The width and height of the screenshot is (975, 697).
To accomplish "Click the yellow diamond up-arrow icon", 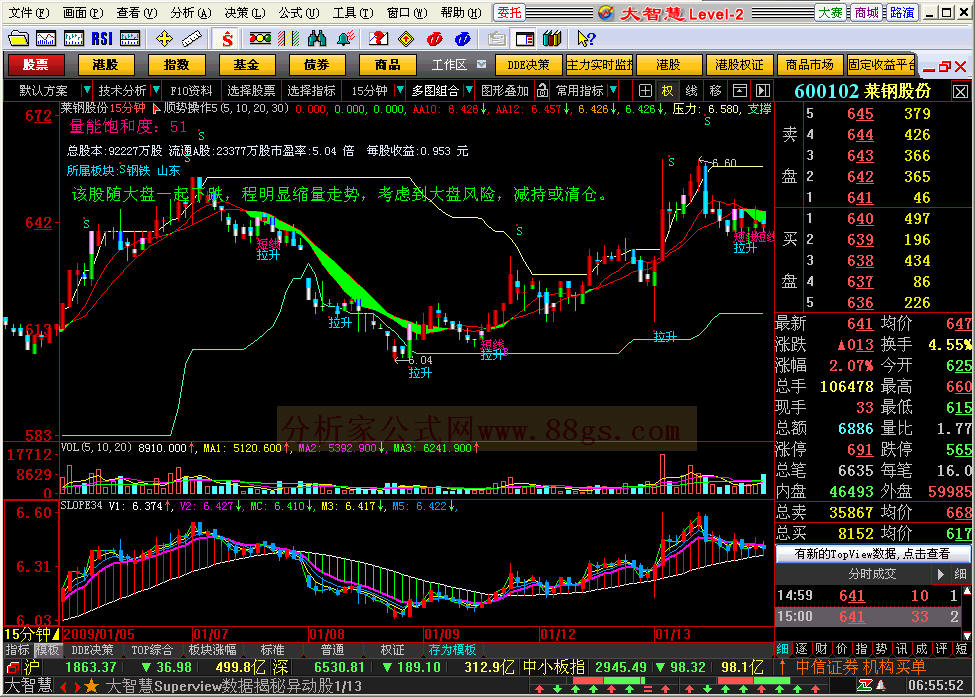I will point(406,39).
